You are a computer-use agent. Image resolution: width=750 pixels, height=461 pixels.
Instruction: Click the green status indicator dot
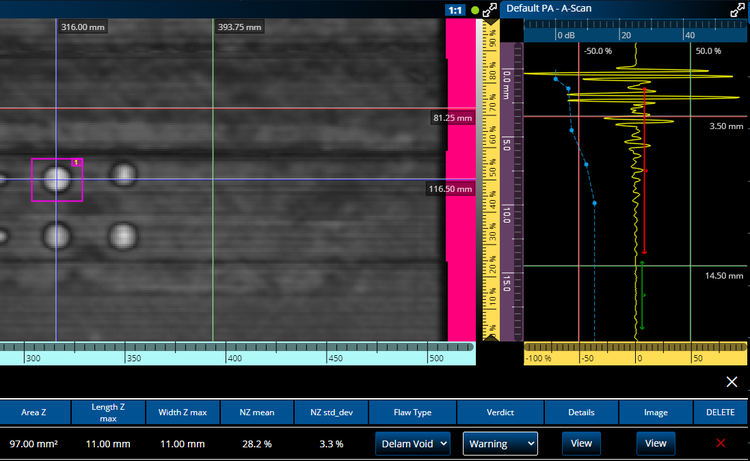pos(474,9)
